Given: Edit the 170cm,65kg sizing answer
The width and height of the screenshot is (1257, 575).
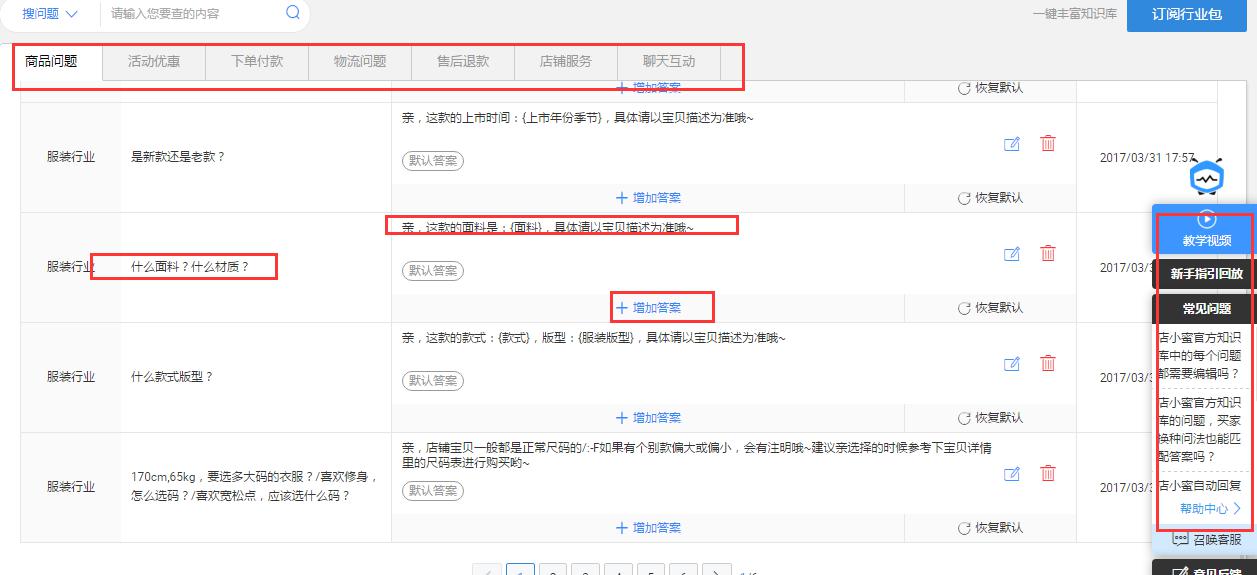Looking at the screenshot, I should tap(1012, 474).
